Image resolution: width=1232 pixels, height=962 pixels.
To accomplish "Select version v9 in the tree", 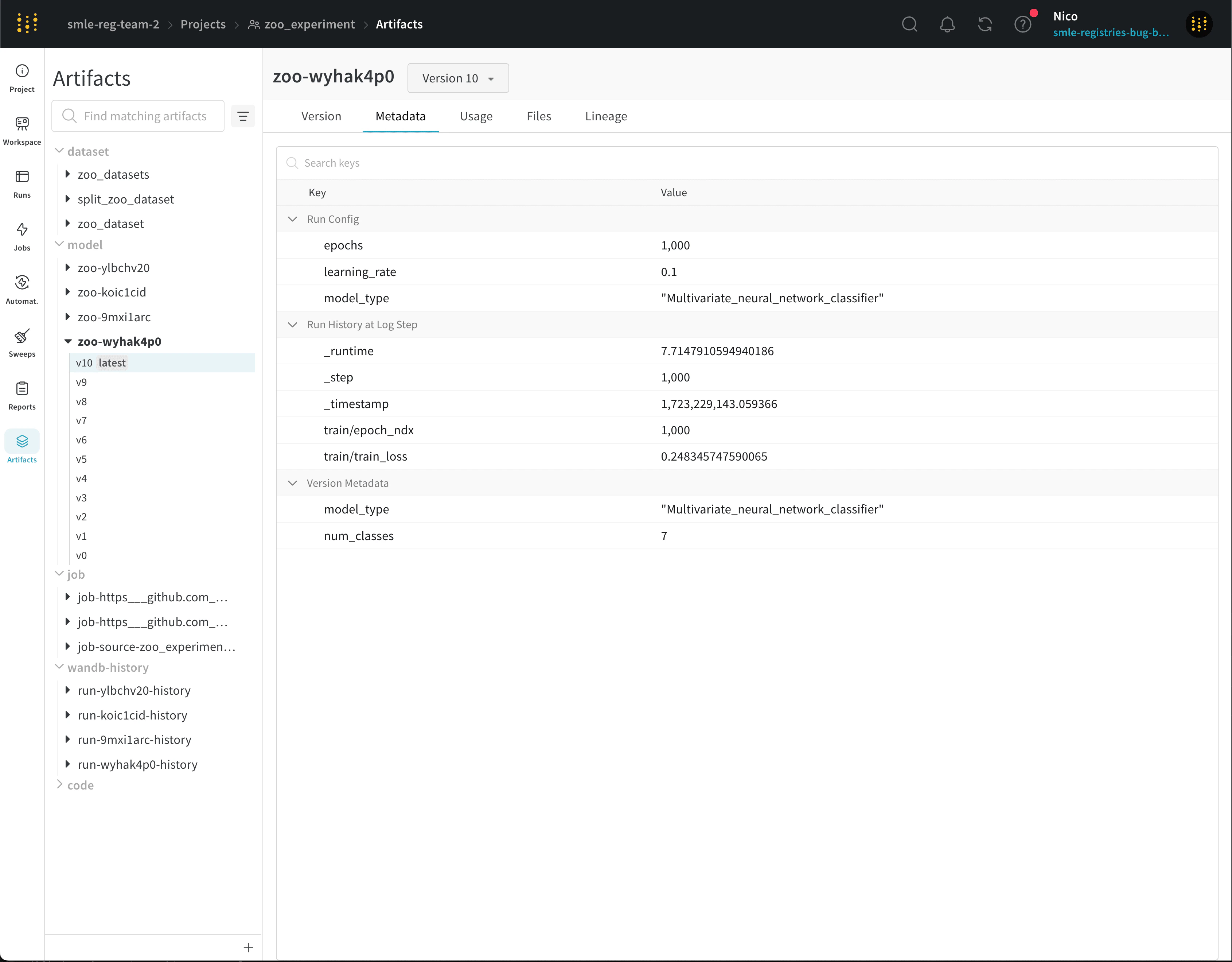I will (81, 382).
